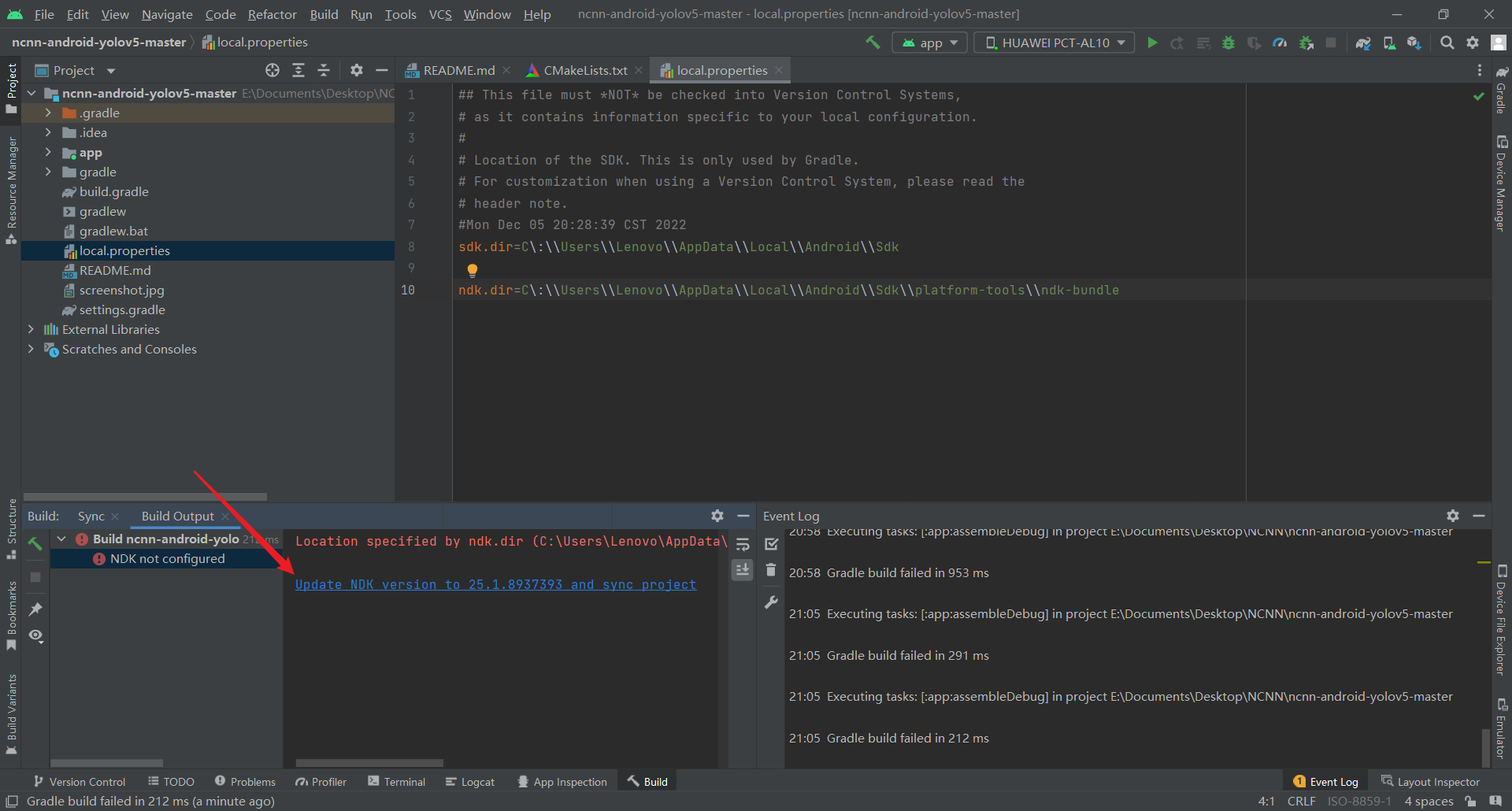Viewport: 1512px width, 811px height.
Task: Clear the Event Log with trash icon
Action: pos(771,569)
